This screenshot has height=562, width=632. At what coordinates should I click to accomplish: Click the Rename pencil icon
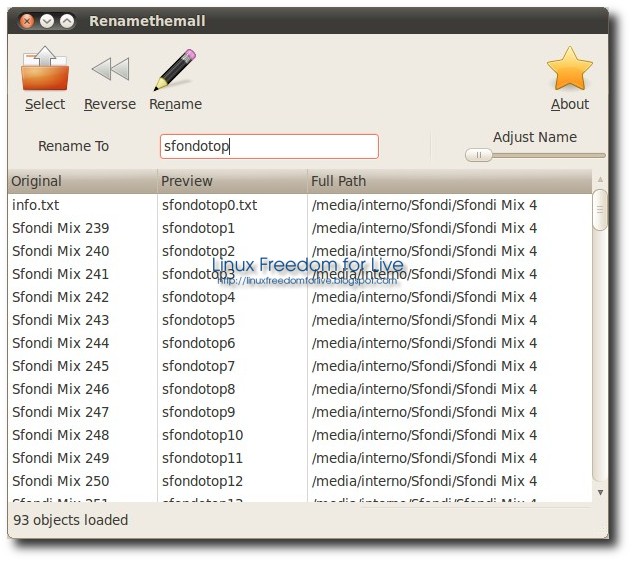pos(175,69)
